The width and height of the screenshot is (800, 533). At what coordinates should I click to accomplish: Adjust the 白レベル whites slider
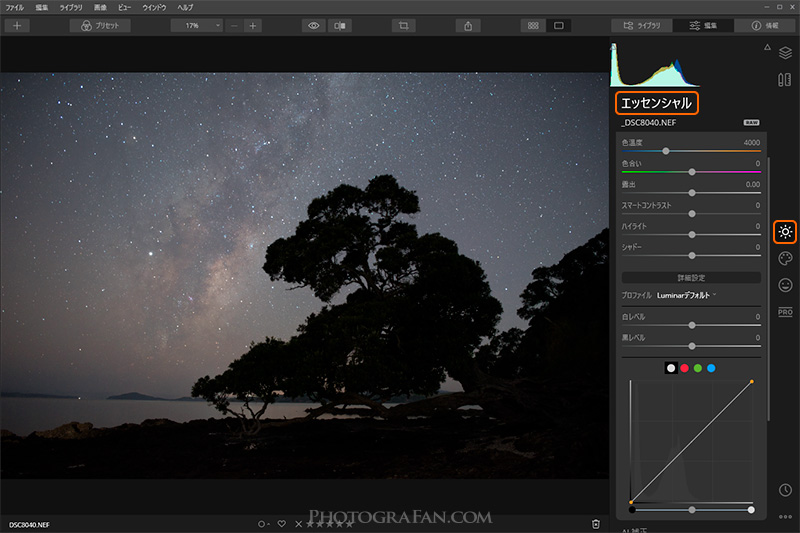691,325
